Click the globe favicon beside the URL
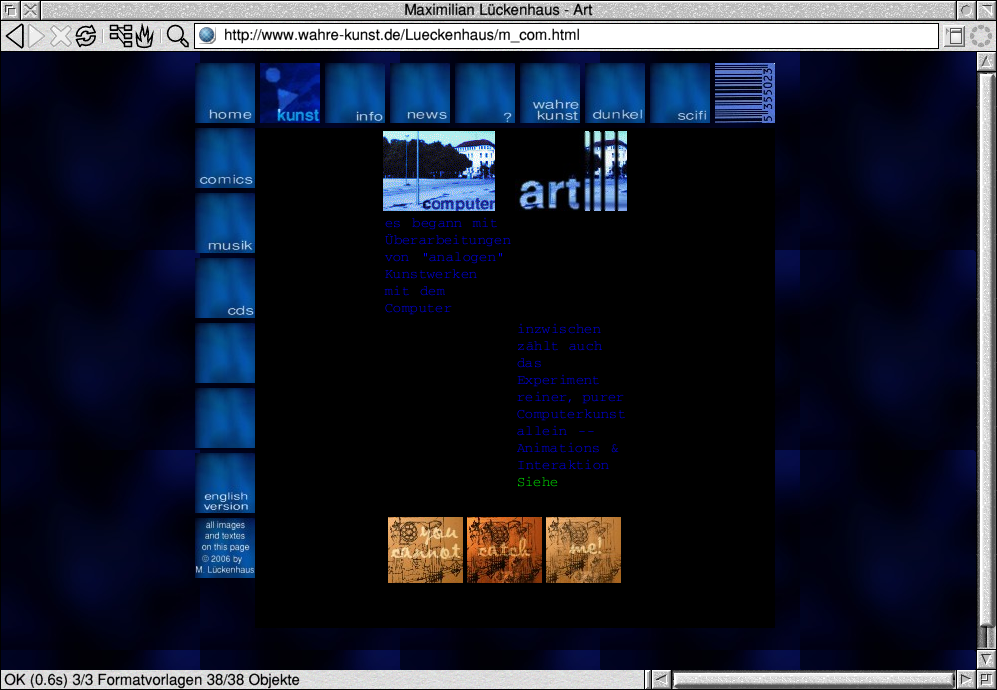The height and width of the screenshot is (690, 997). tap(207, 36)
